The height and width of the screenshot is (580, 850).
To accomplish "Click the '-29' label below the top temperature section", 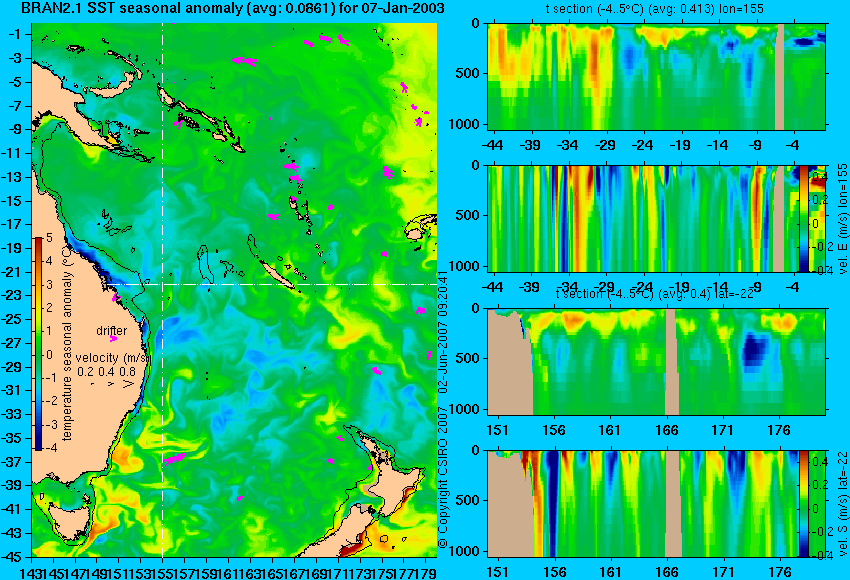I will click(x=605, y=145).
